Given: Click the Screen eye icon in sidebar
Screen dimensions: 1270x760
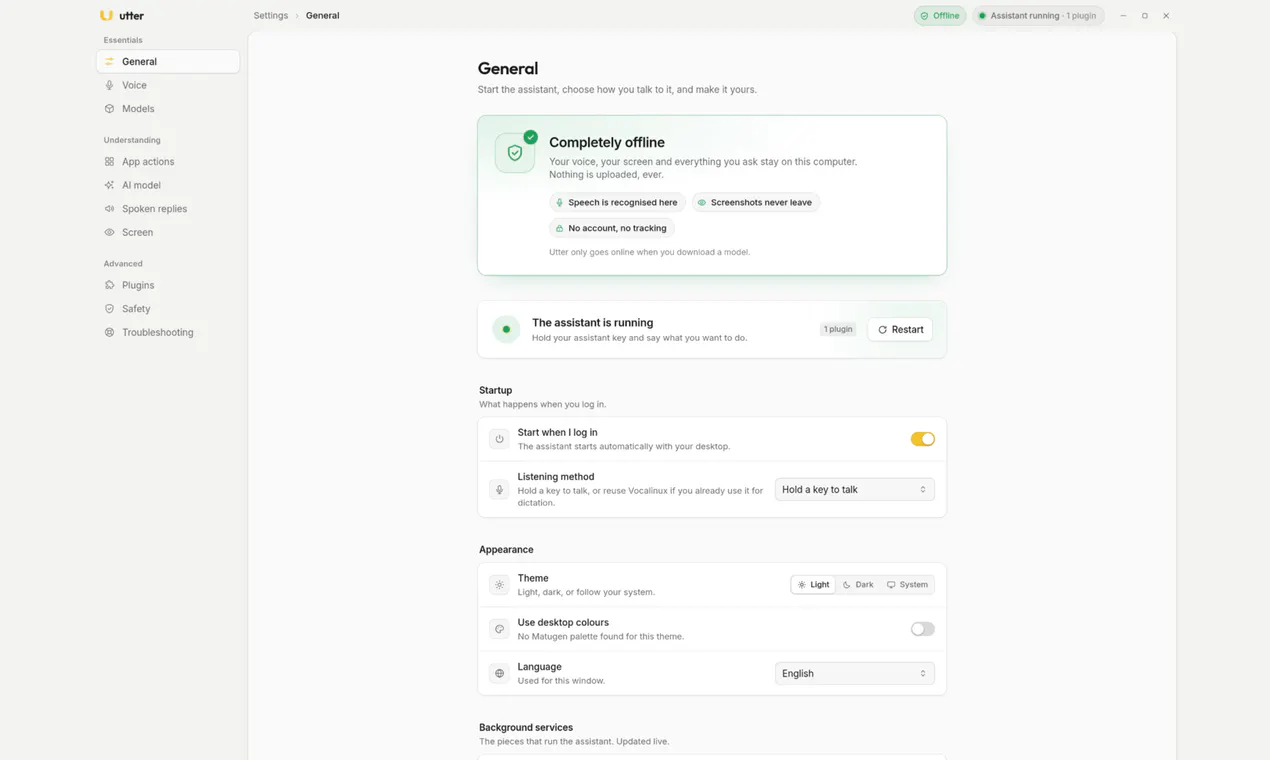Looking at the screenshot, I should tap(109, 232).
